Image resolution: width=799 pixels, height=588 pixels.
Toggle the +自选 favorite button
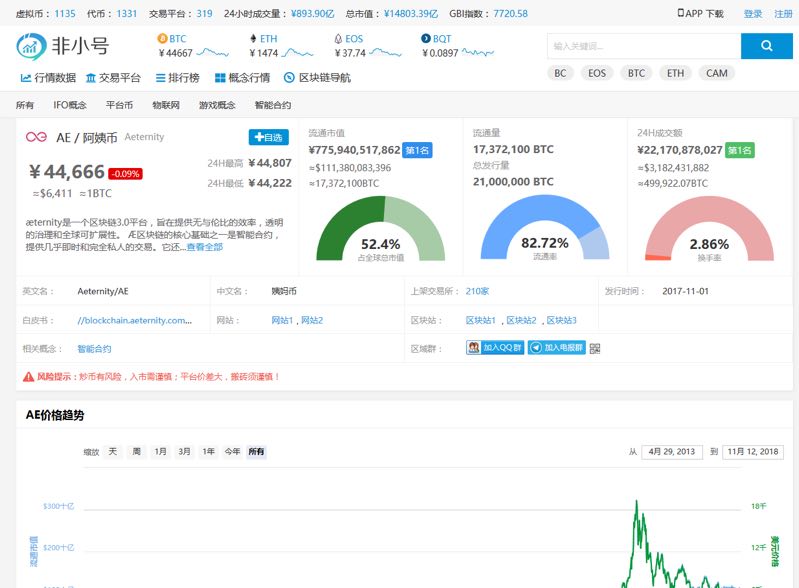pos(268,137)
